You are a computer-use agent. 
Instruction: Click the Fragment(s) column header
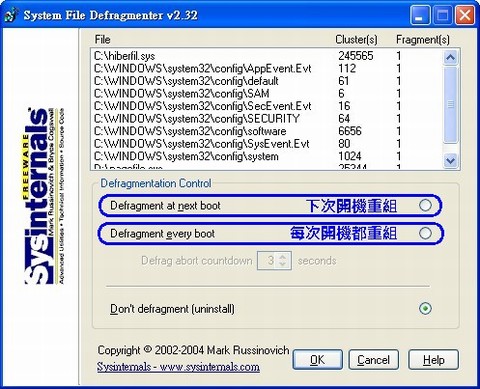(x=423, y=40)
